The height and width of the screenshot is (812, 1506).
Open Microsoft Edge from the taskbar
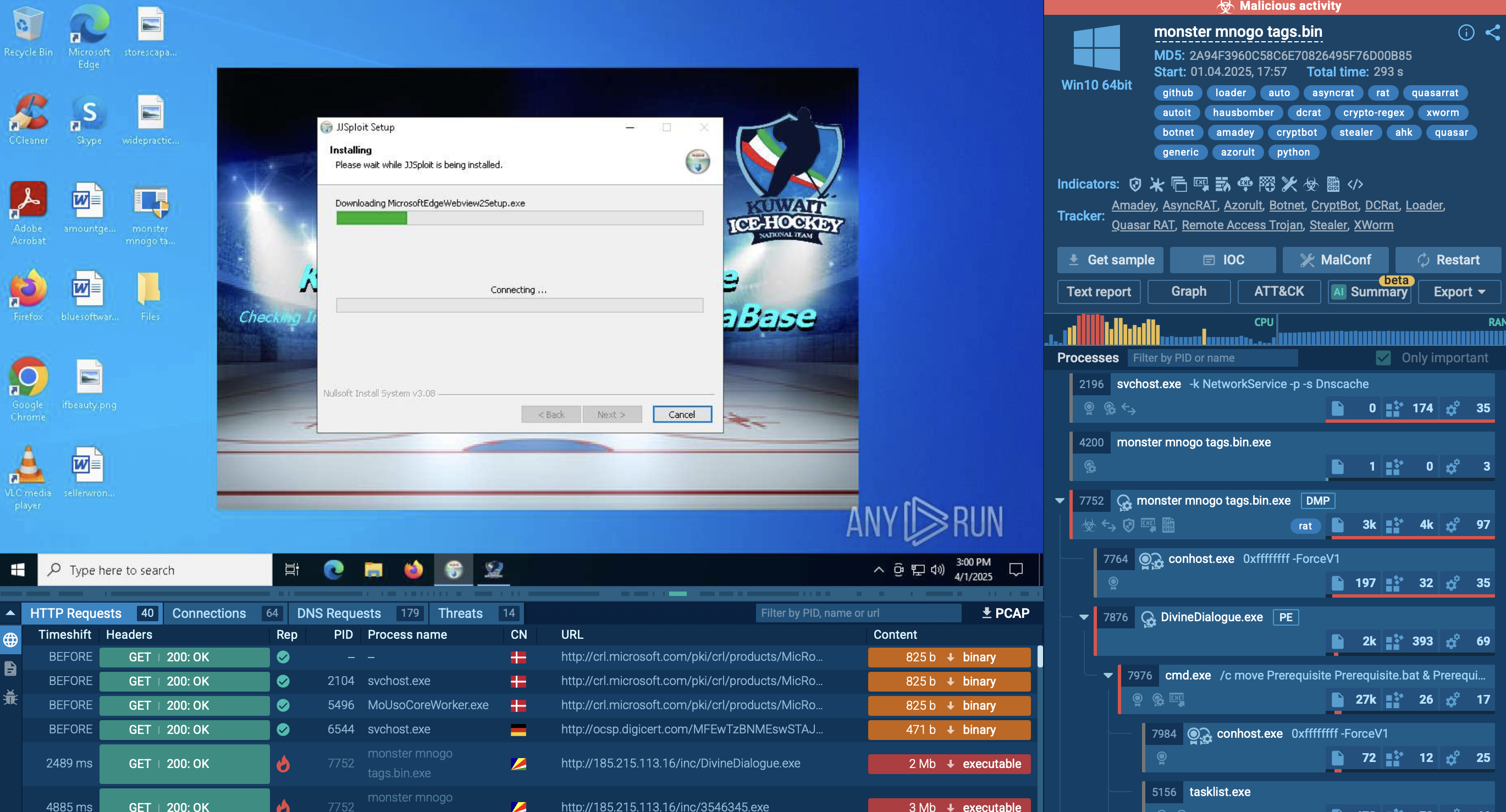[x=333, y=570]
